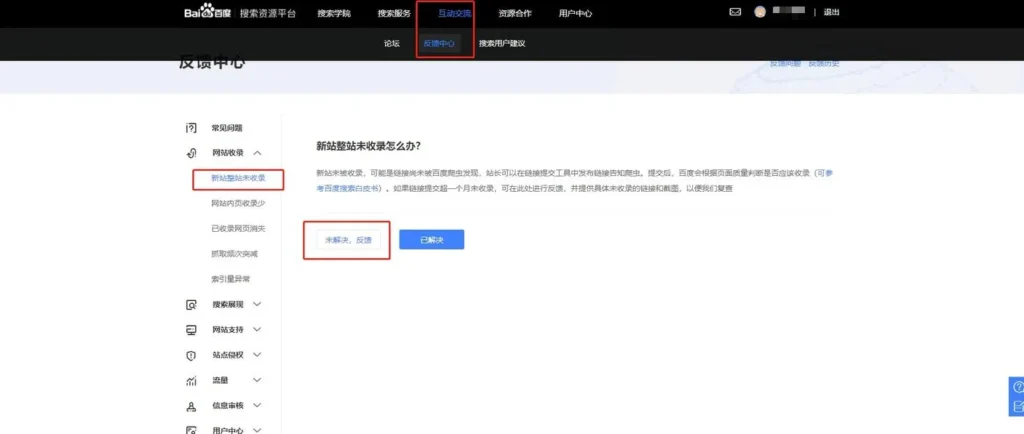The image size is (1024, 434).
Task: Click the 搜索展现 sidebar icon
Action: click(191, 304)
